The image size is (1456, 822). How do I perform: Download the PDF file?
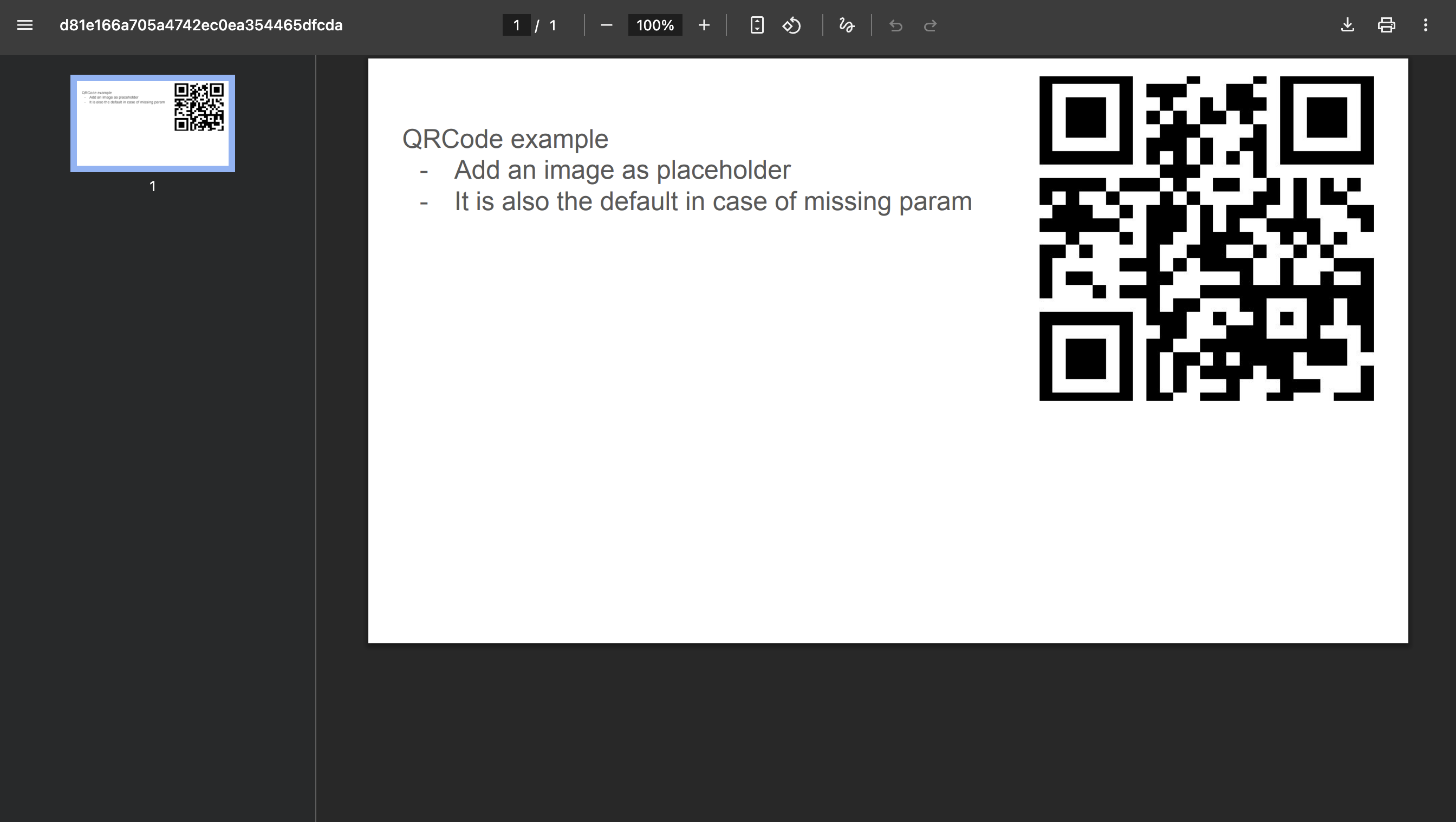tap(1348, 25)
